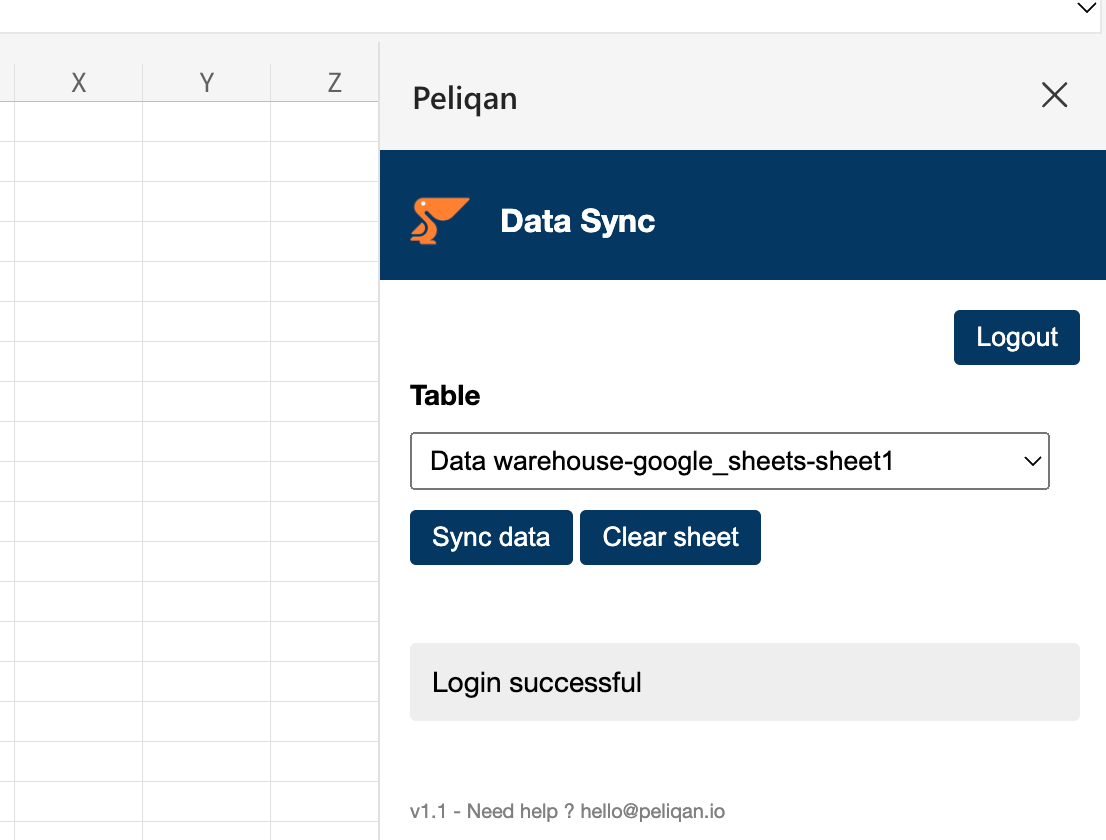Image resolution: width=1106 pixels, height=840 pixels.
Task: Click the orange Peliqan pelican logo
Action: click(439, 221)
